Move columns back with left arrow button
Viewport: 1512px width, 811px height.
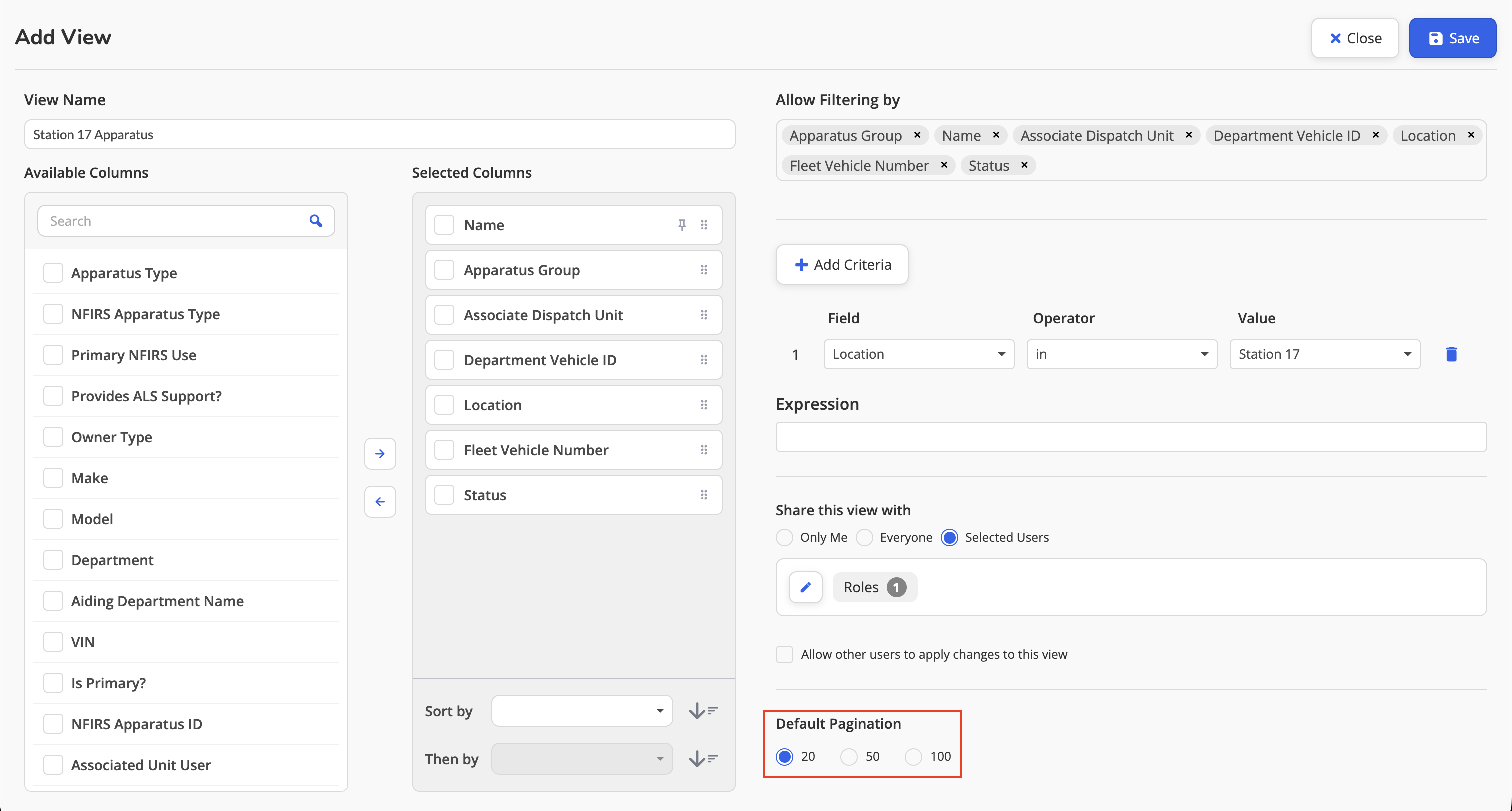coord(380,501)
